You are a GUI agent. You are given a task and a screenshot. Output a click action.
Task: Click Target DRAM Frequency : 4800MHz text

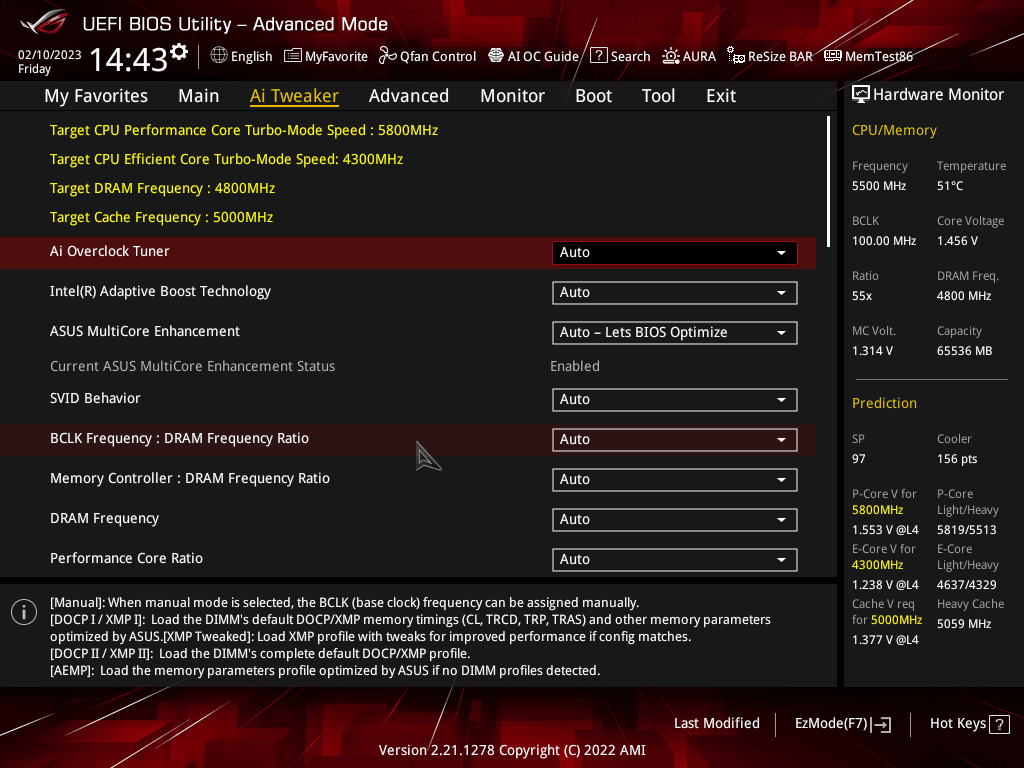[163, 189]
